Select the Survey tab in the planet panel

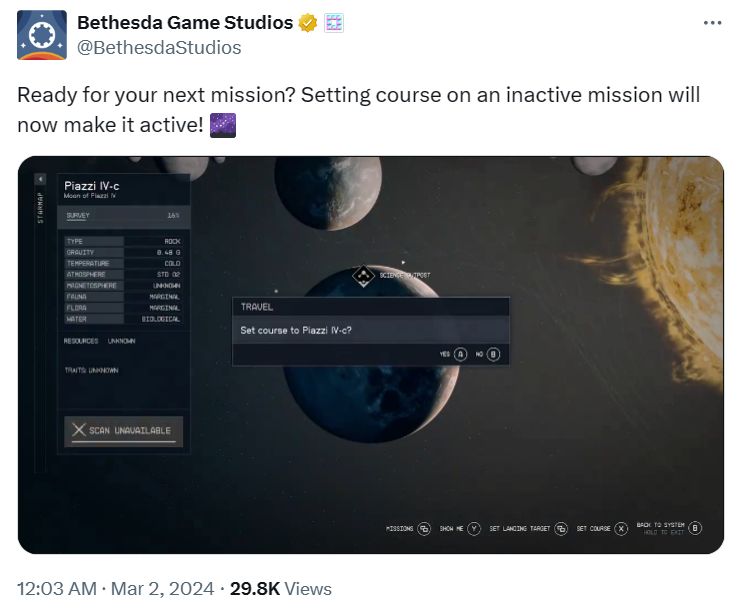point(78,215)
